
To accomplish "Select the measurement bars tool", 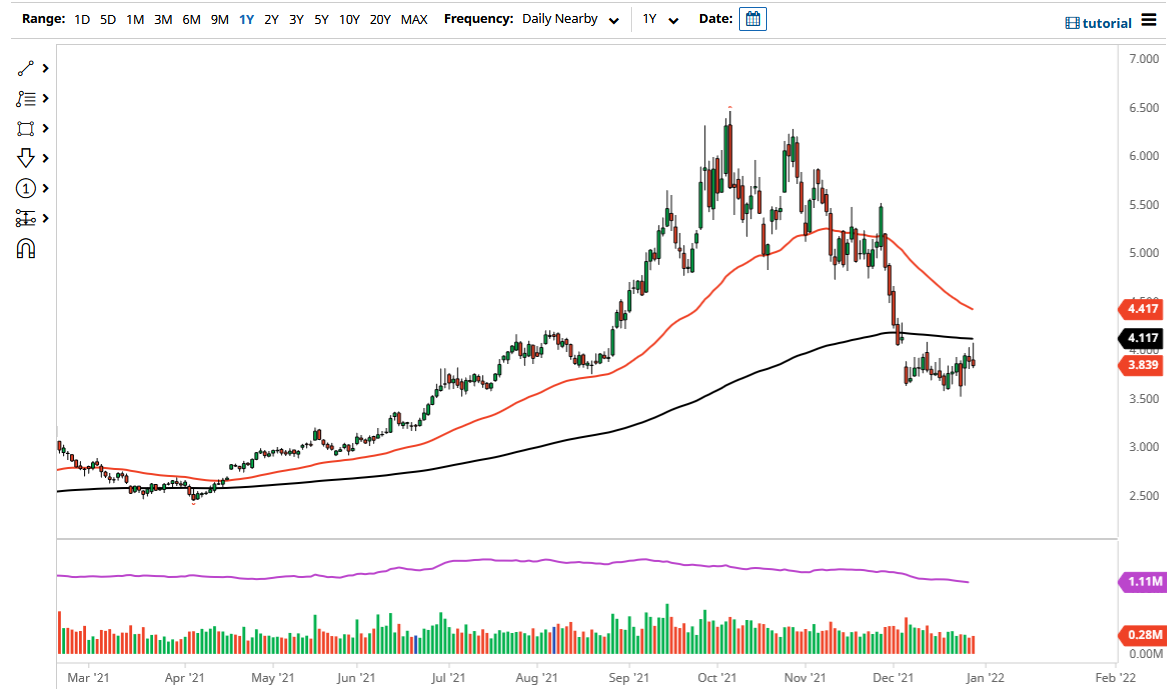I will pos(25,218).
